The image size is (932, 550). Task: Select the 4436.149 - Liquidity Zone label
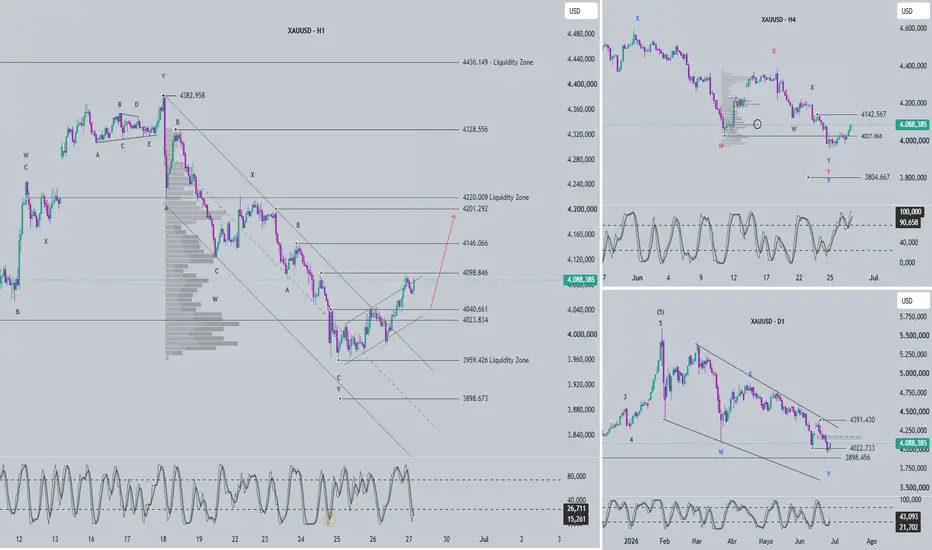pos(498,62)
